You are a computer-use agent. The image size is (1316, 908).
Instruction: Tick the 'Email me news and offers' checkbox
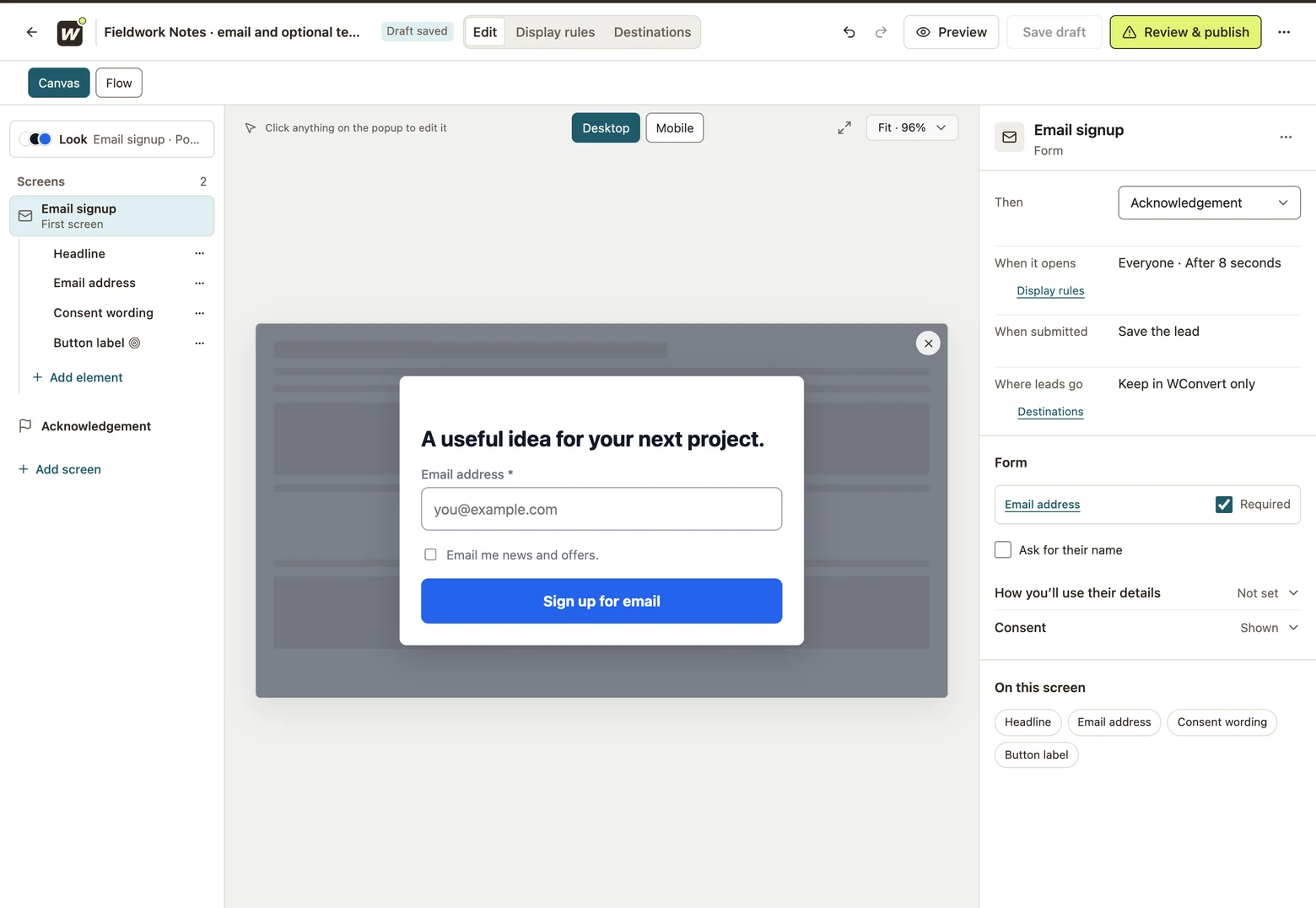point(430,554)
